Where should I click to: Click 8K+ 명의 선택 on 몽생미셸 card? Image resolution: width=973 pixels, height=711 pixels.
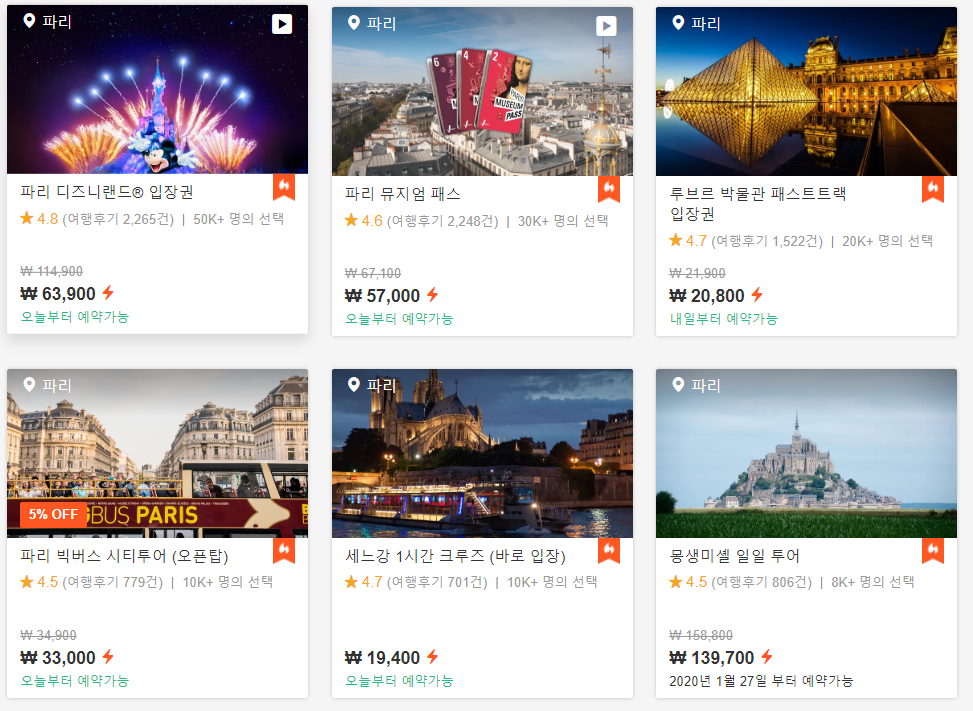(872, 582)
